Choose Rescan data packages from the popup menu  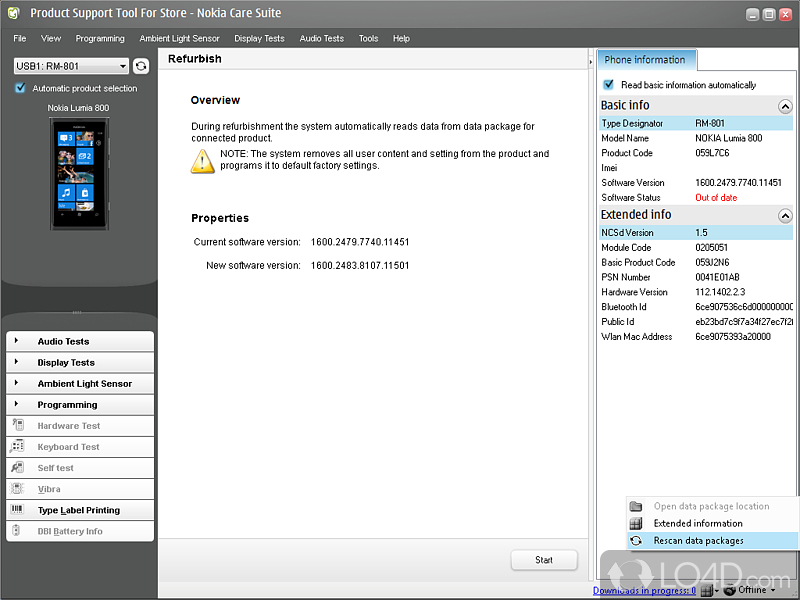coord(698,541)
